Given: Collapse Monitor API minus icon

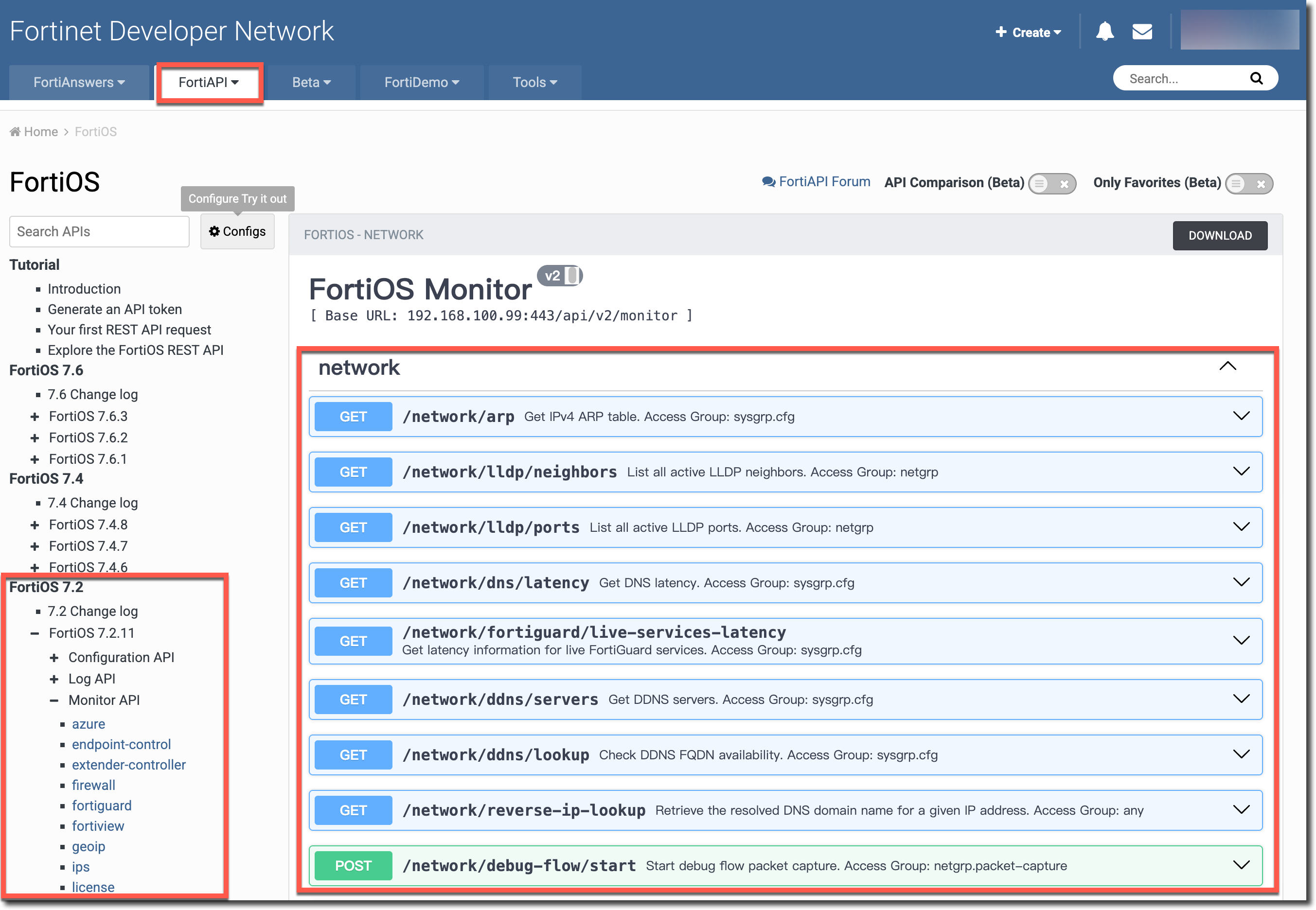Looking at the screenshot, I should pyautogui.click(x=54, y=701).
